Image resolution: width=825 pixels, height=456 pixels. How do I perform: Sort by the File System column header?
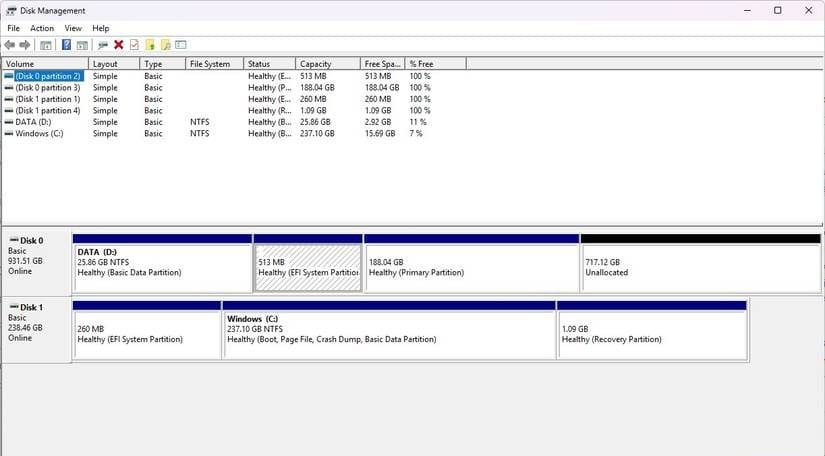pyautogui.click(x=215, y=64)
